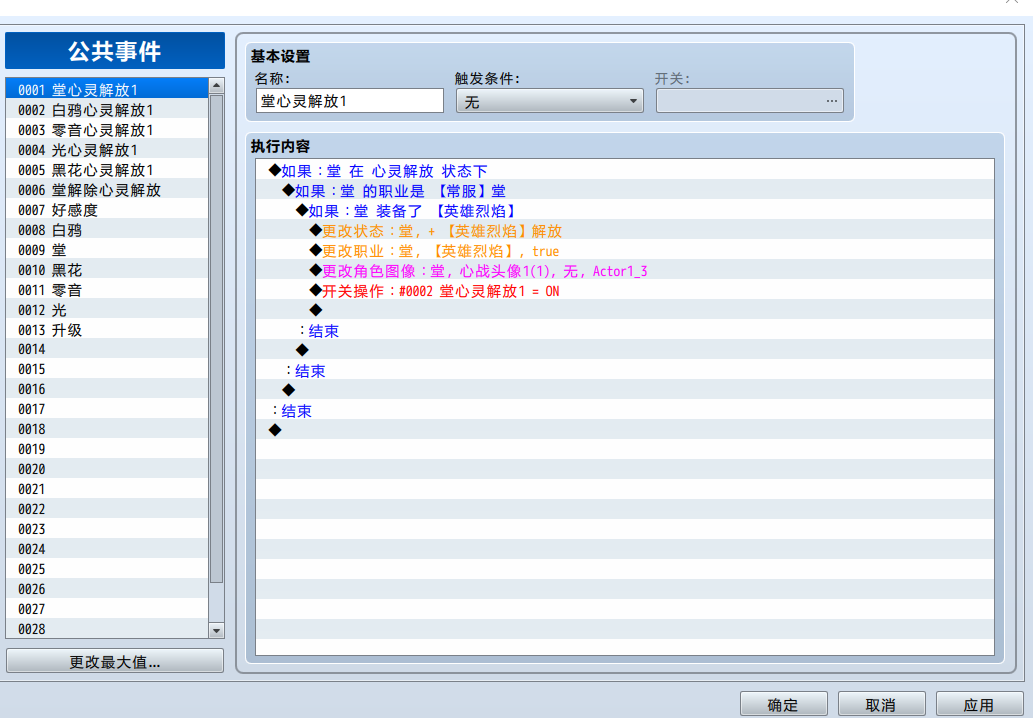Select command line 如果：堂 的职业是 【常服】堂
Screen dimensions: 1033x718
(625, 191)
